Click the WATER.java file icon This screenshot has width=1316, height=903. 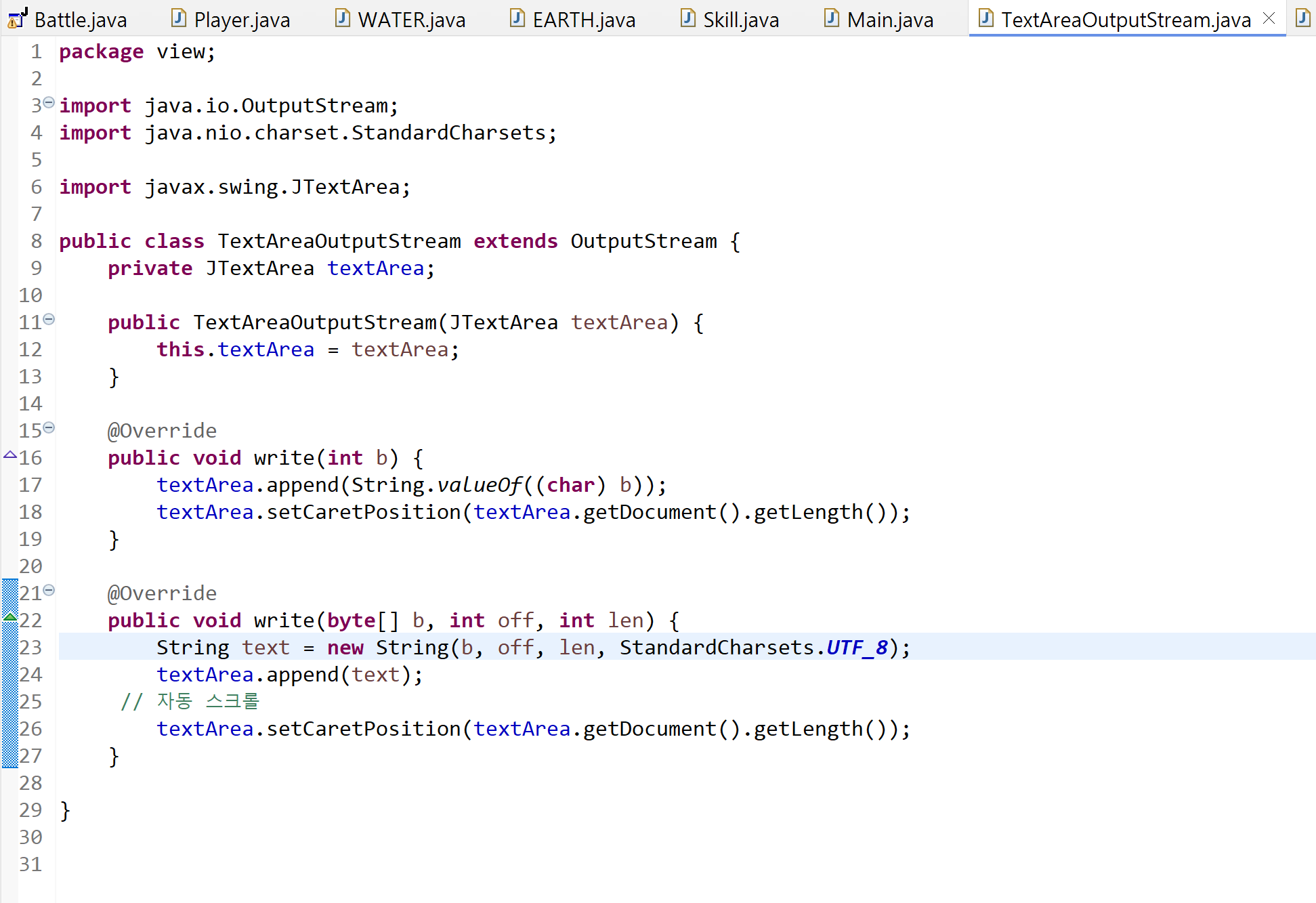click(x=343, y=18)
